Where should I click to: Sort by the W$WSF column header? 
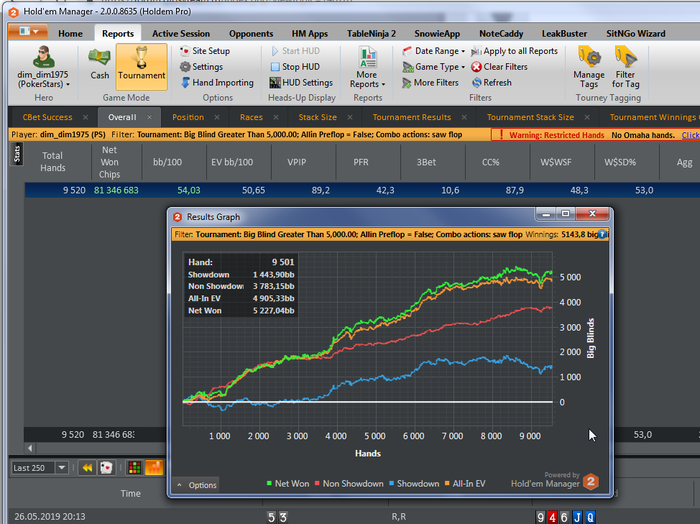pos(555,162)
